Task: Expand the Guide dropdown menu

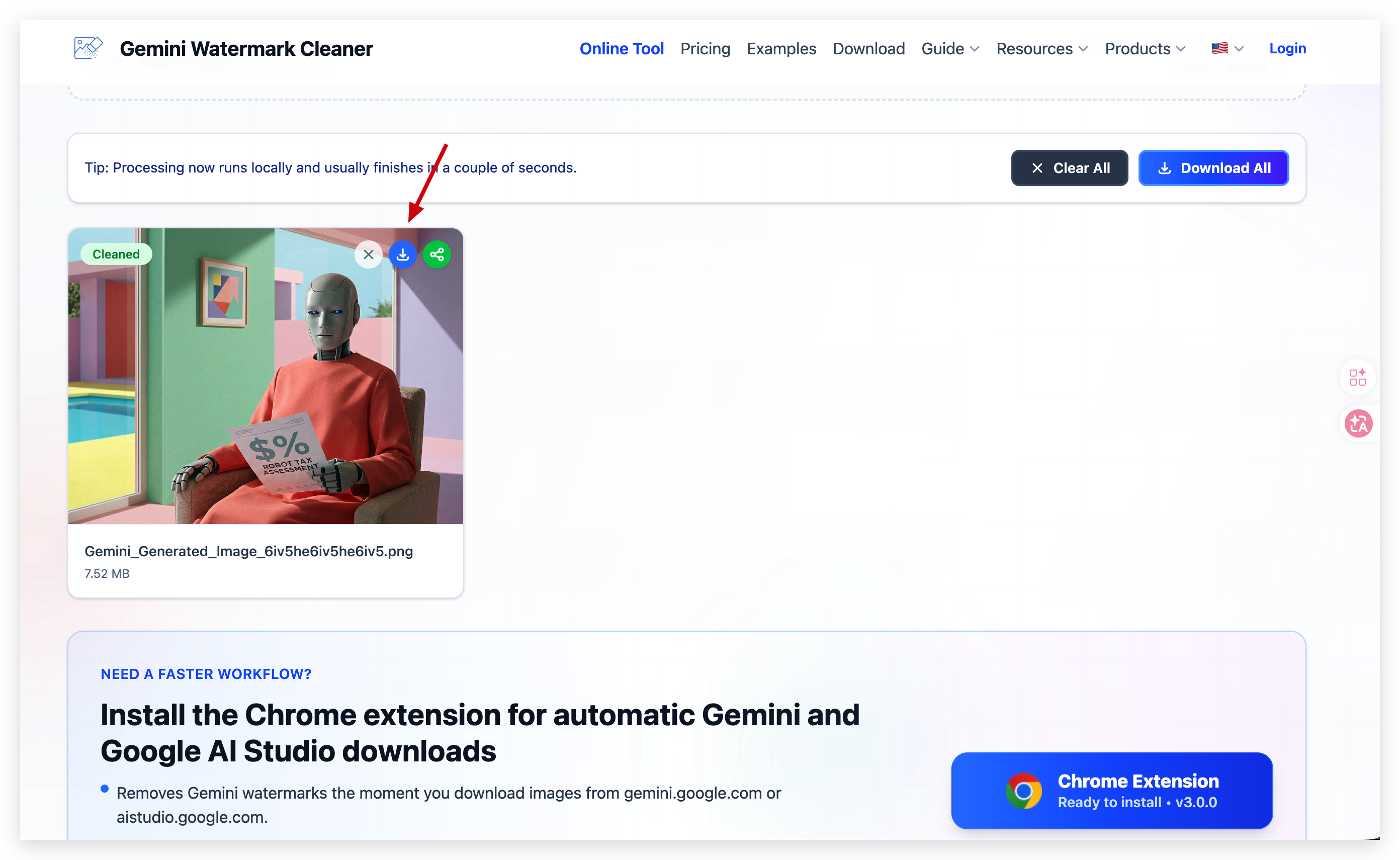Action: [x=950, y=49]
